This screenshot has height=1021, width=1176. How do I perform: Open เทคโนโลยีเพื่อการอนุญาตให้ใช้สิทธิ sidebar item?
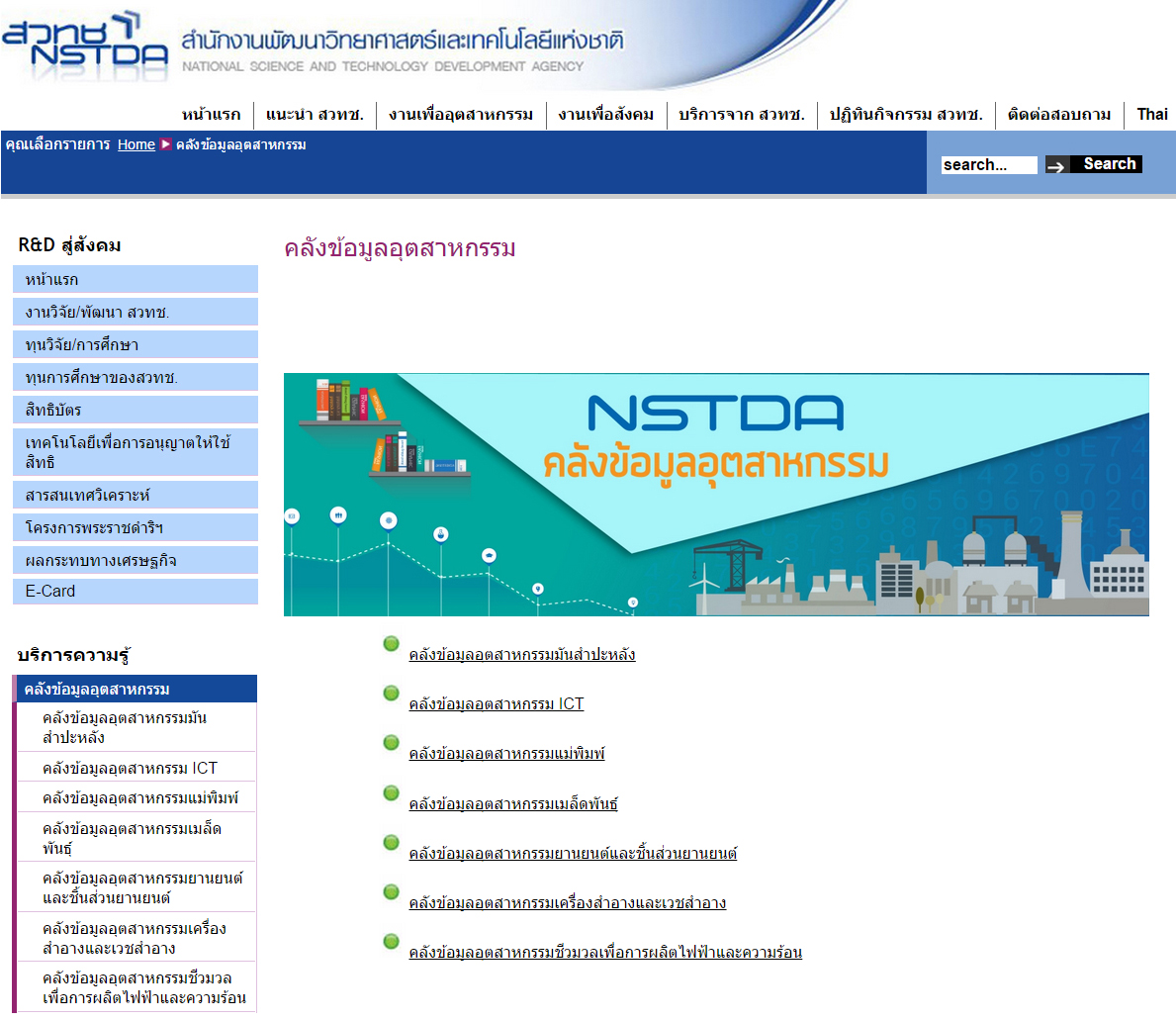click(x=136, y=452)
